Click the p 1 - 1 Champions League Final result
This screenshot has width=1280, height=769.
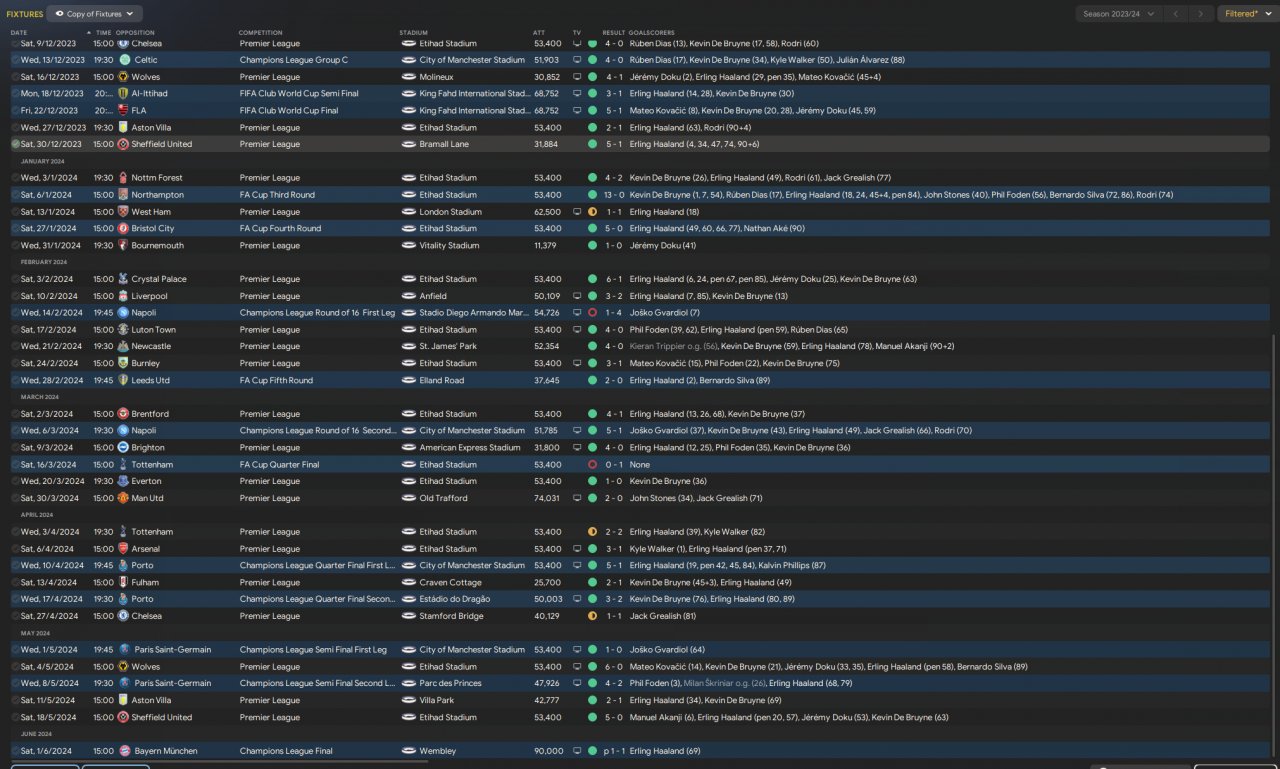[614, 751]
